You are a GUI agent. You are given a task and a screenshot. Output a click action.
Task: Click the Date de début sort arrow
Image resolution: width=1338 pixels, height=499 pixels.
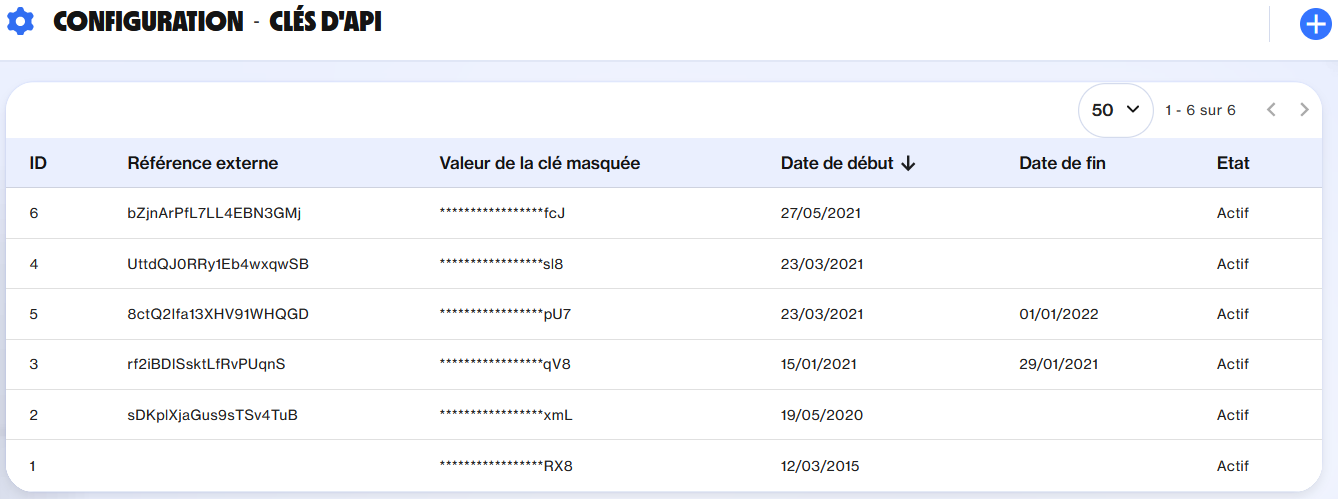tap(908, 163)
